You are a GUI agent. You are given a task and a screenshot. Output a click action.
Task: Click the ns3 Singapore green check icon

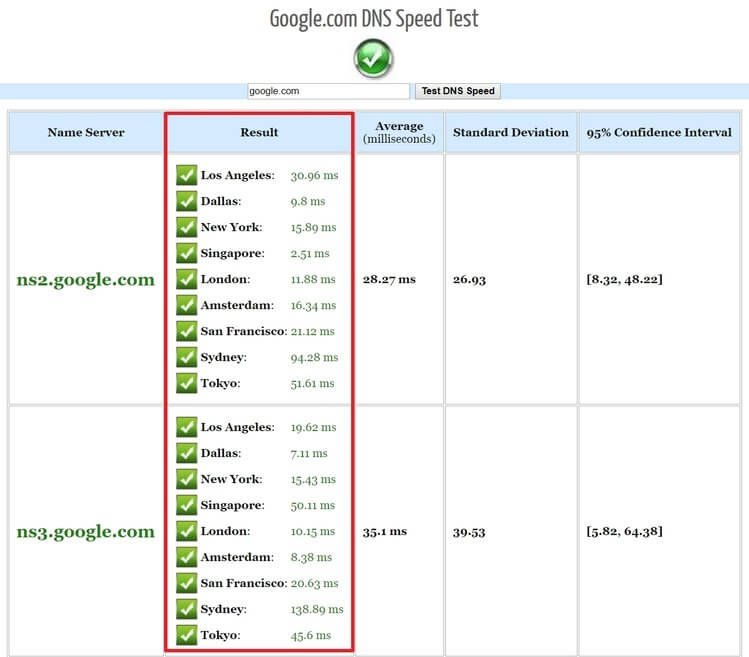[x=186, y=505]
